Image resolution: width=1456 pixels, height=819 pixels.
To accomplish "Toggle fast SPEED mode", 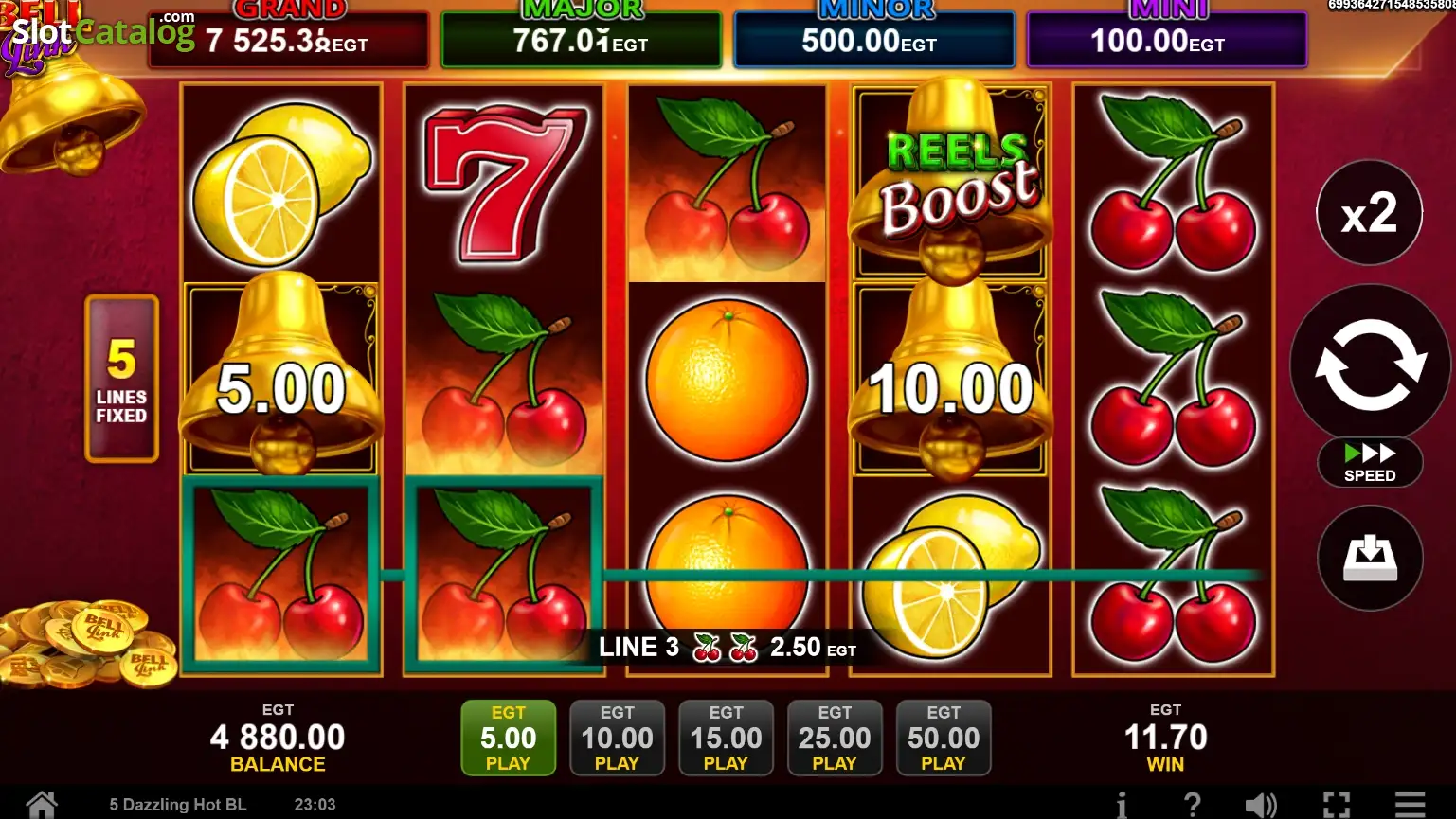I will pyautogui.click(x=1370, y=462).
